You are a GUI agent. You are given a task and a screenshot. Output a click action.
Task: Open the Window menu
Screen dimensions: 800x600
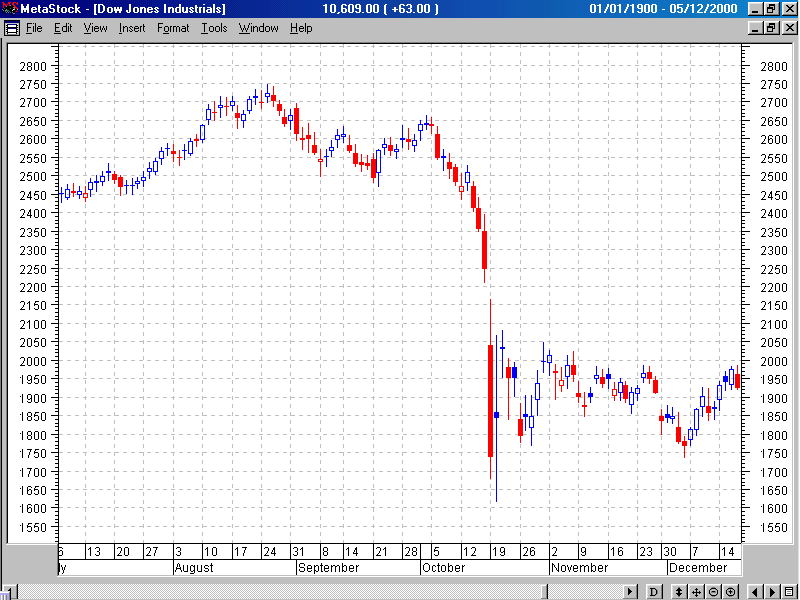[x=258, y=28]
